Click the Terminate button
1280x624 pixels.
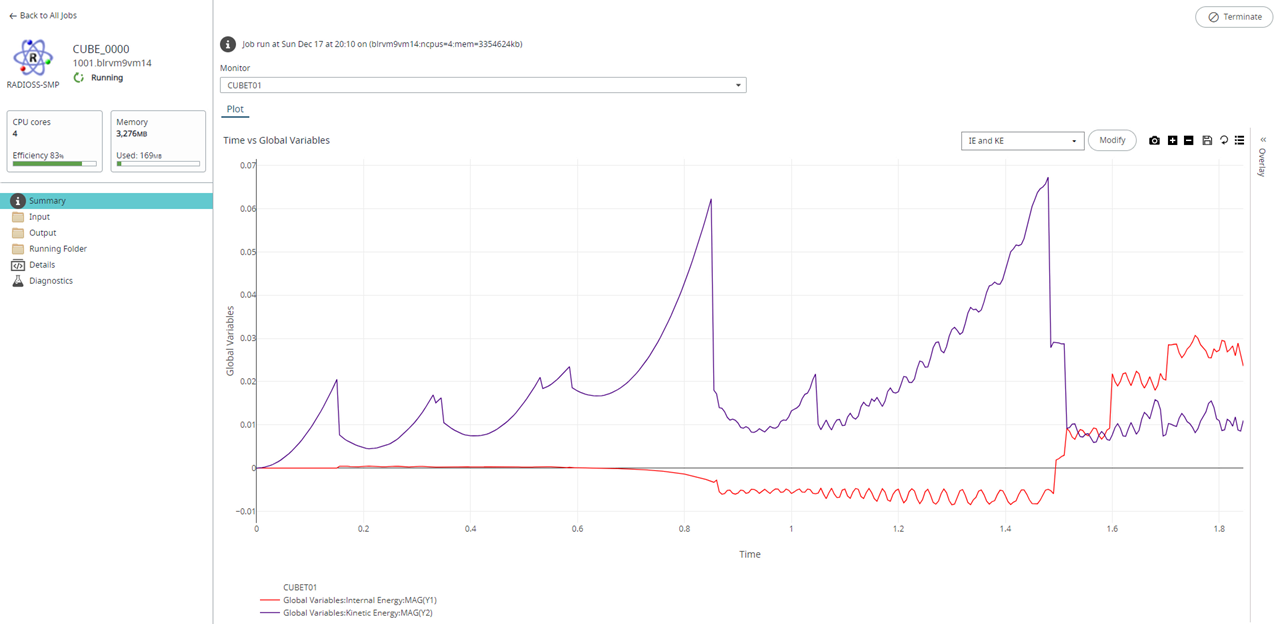click(x=1234, y=17)
